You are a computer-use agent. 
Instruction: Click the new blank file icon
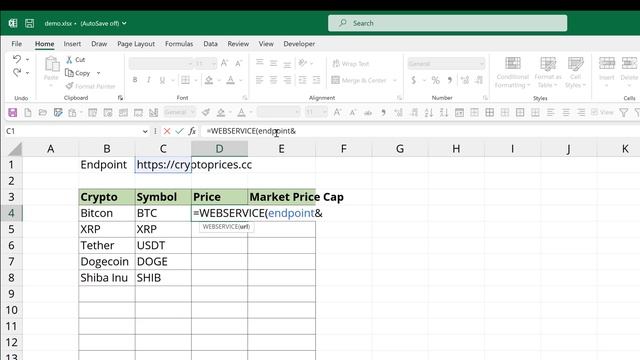pyautogui.click(x=28, y=112)
